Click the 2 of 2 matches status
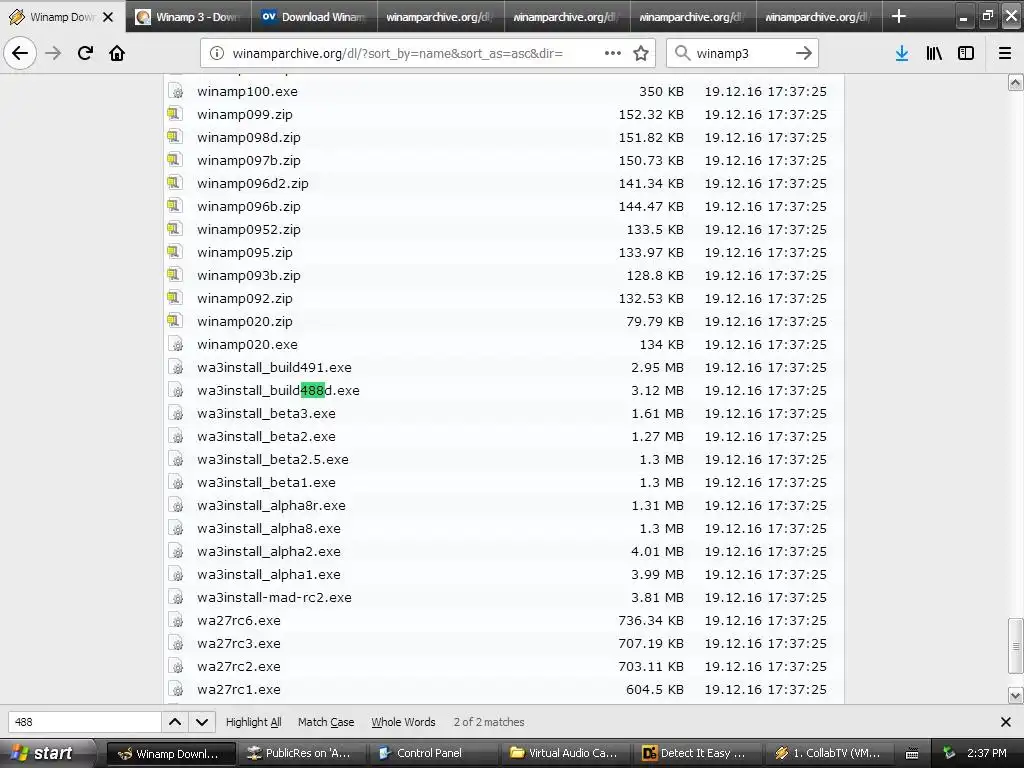The image size is (1024, 768). click(489, 722)
